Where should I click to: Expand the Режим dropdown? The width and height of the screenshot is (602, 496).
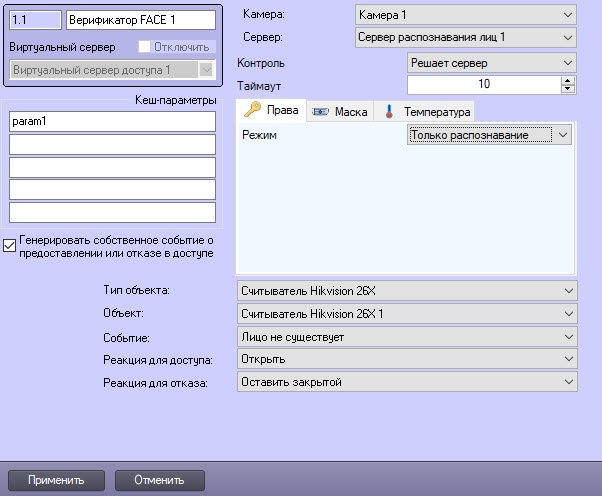point(490,135)
